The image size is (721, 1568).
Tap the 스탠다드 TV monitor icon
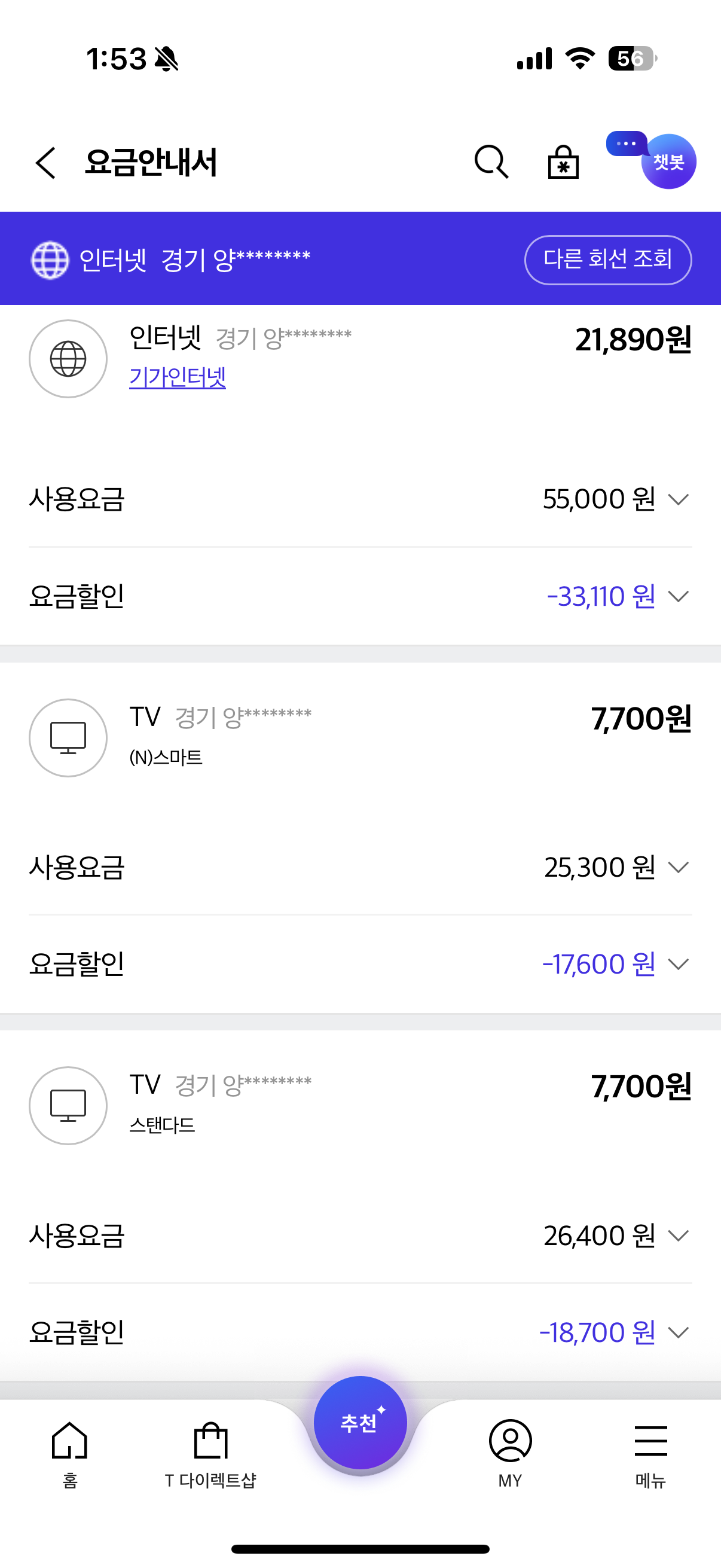pos(68,1105)
